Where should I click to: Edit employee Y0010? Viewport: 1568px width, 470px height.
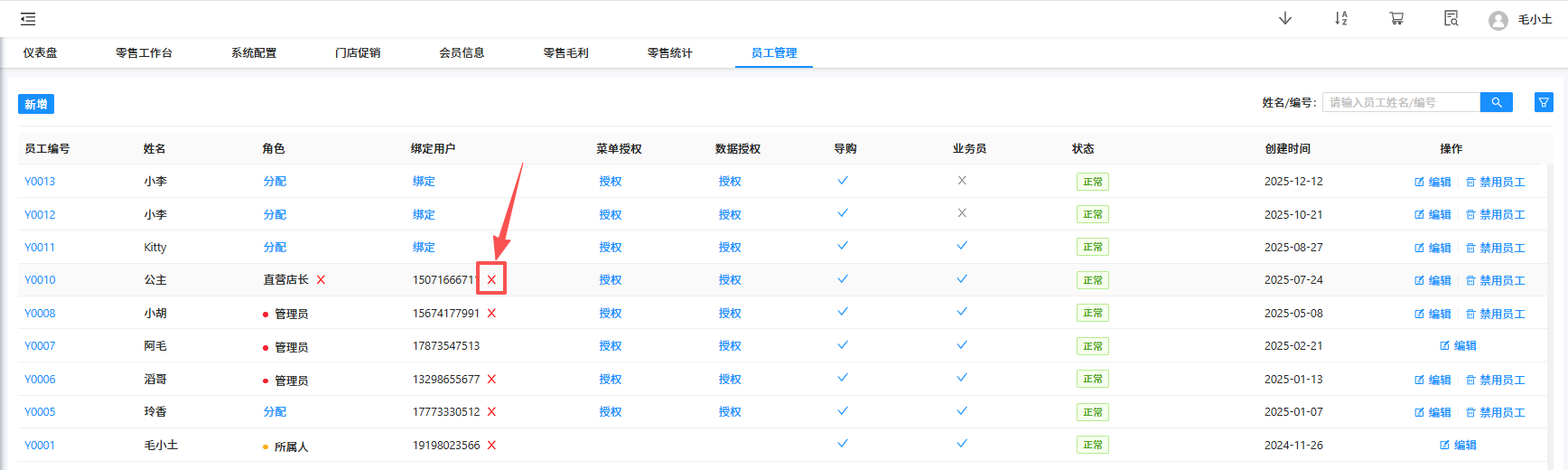click(1433, 280)
